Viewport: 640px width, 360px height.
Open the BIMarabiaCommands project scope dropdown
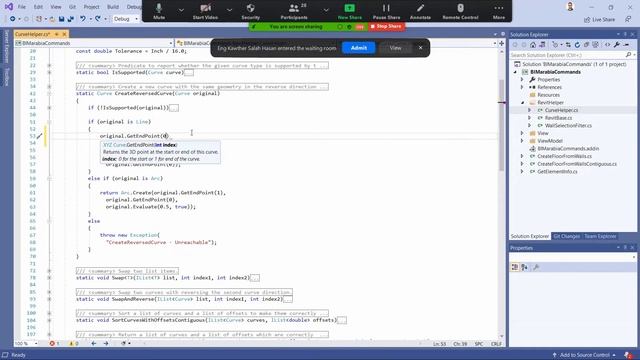tap(94, 43)
